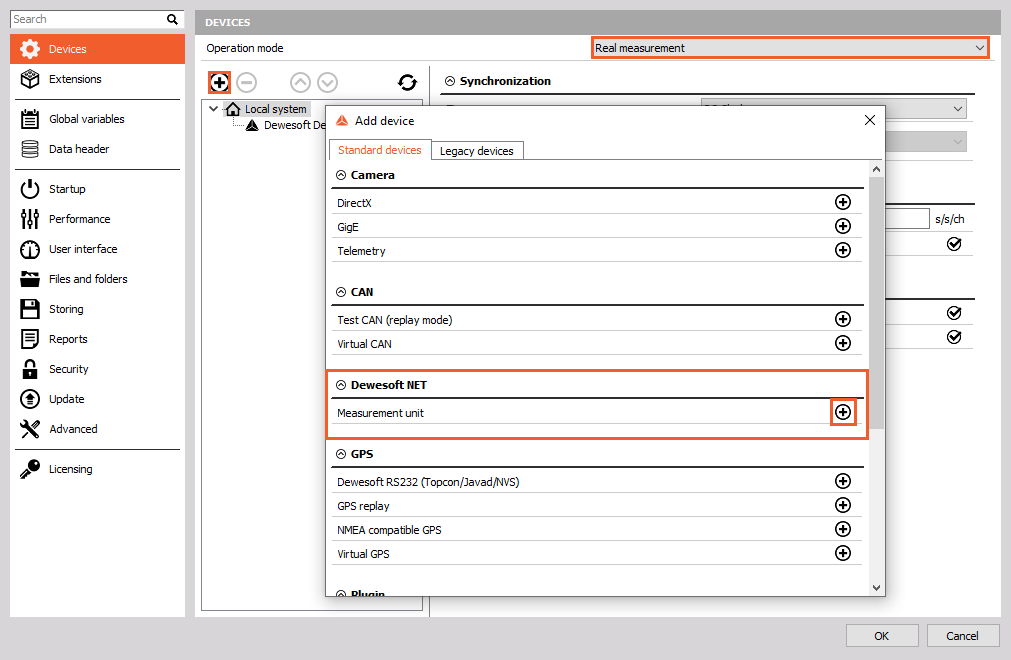Close the Add device dialog
This screenshot has height=660, width=1011.
pyautogui.click(x=870, y=121)
